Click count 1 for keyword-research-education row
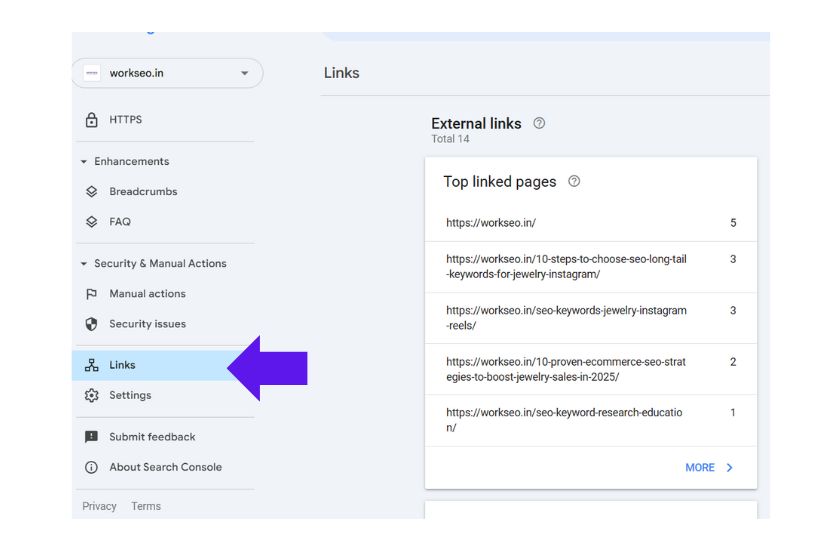The width and height of the screenshot is (826, 551). tap(733, 412)
